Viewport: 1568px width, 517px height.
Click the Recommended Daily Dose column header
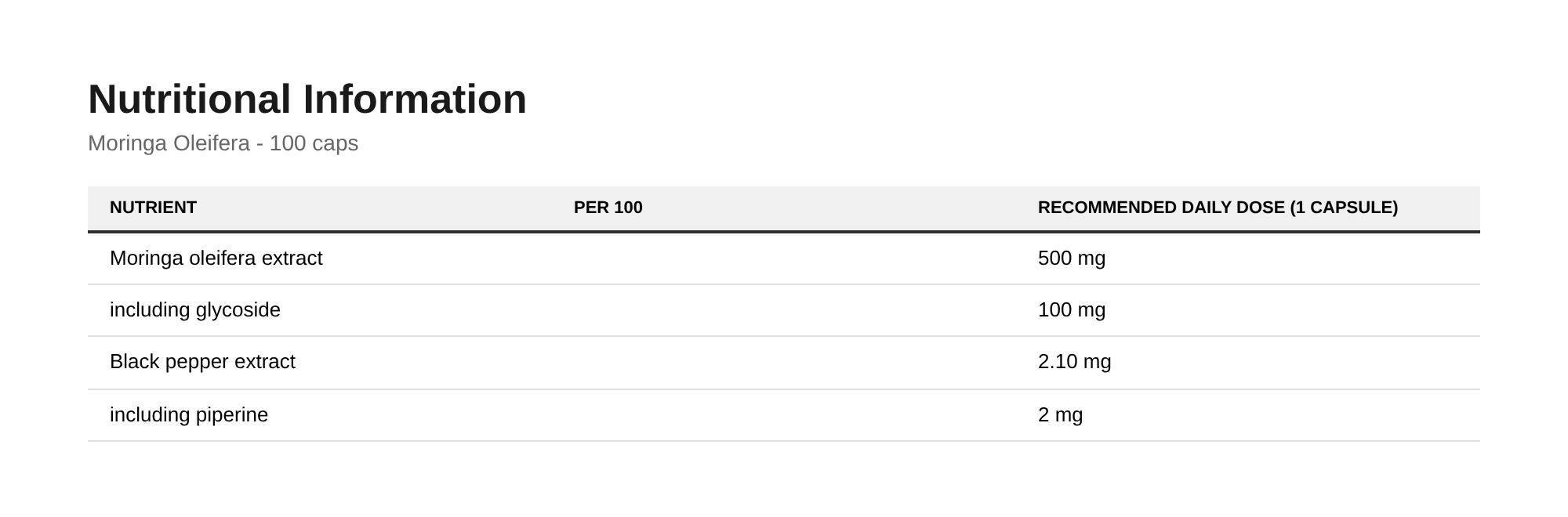click(1218, 208)
